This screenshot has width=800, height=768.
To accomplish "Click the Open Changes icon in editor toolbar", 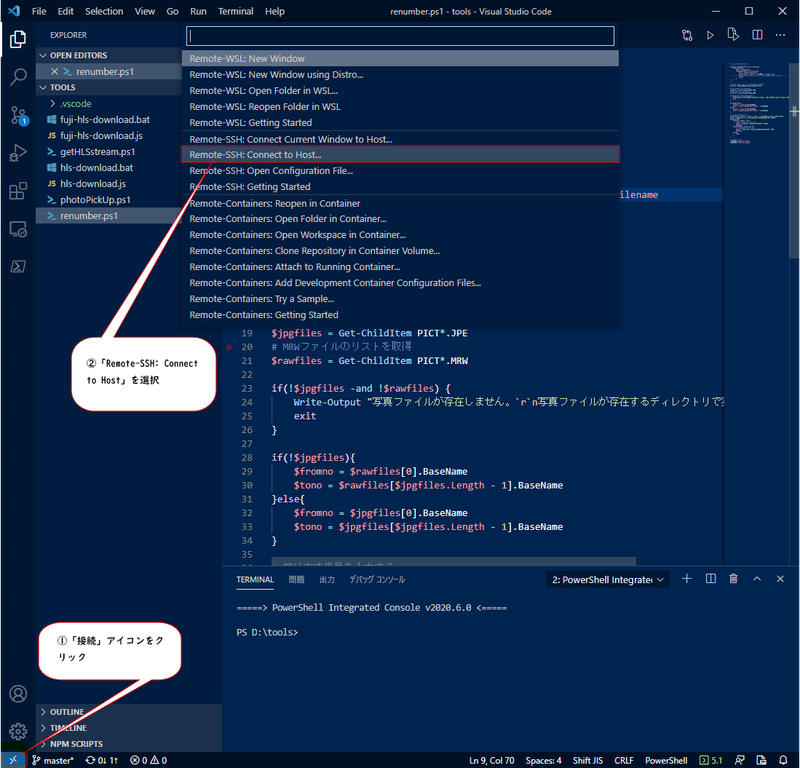I will (687, 35).
